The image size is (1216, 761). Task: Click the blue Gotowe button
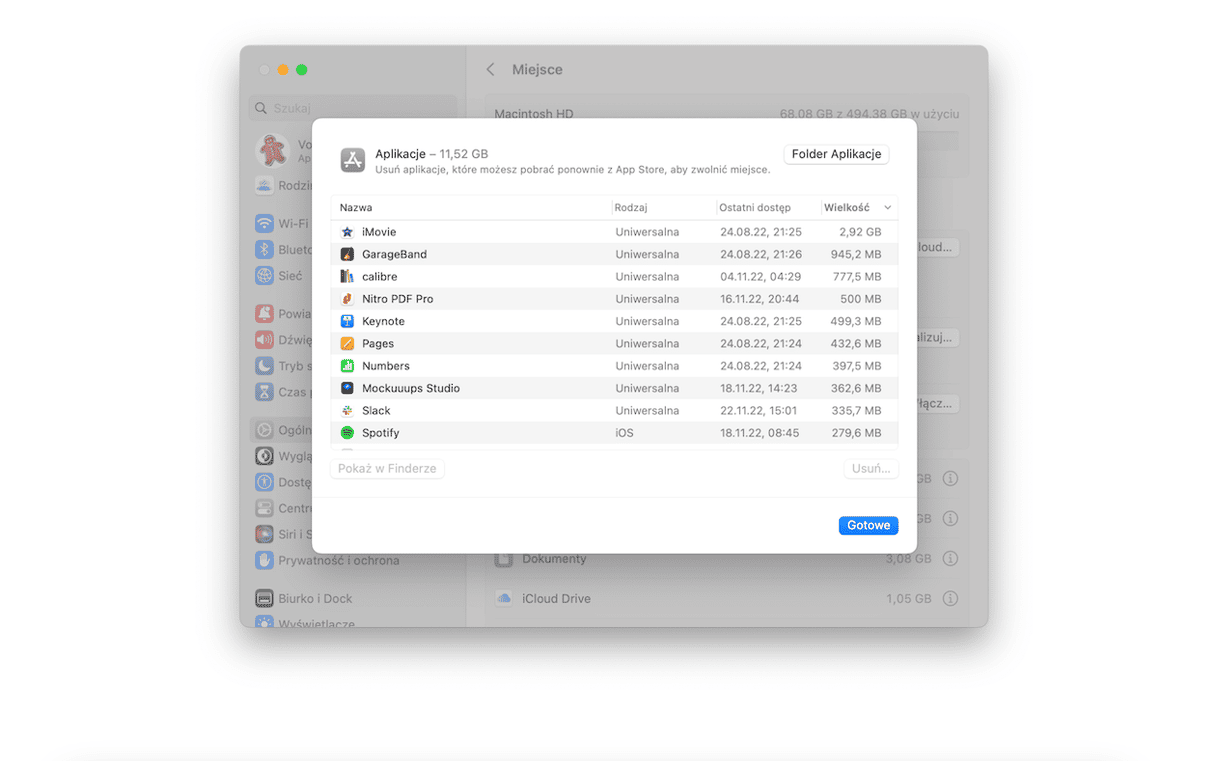[x=868, y=525]
